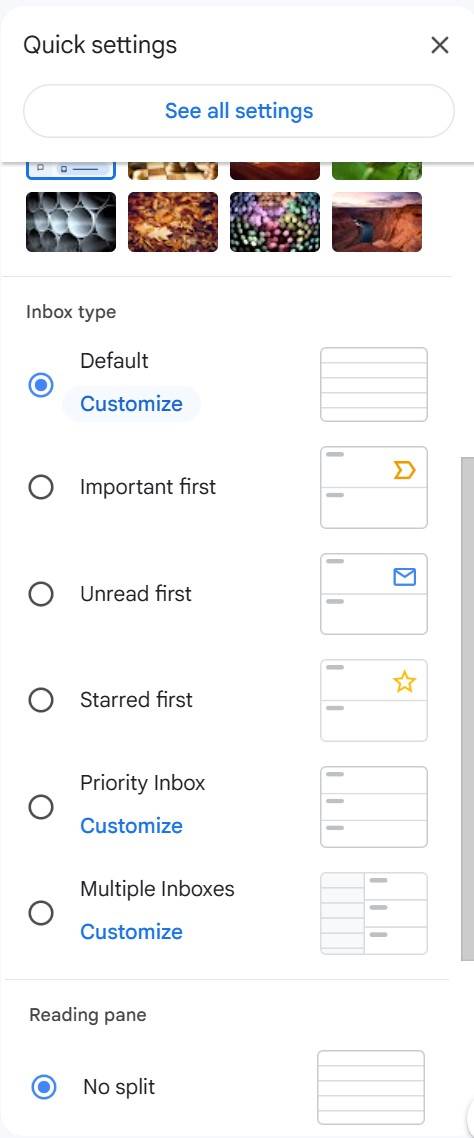474x1138 pixels.
Task: Enable Starred first inbox type
Action: click(41, 700)
